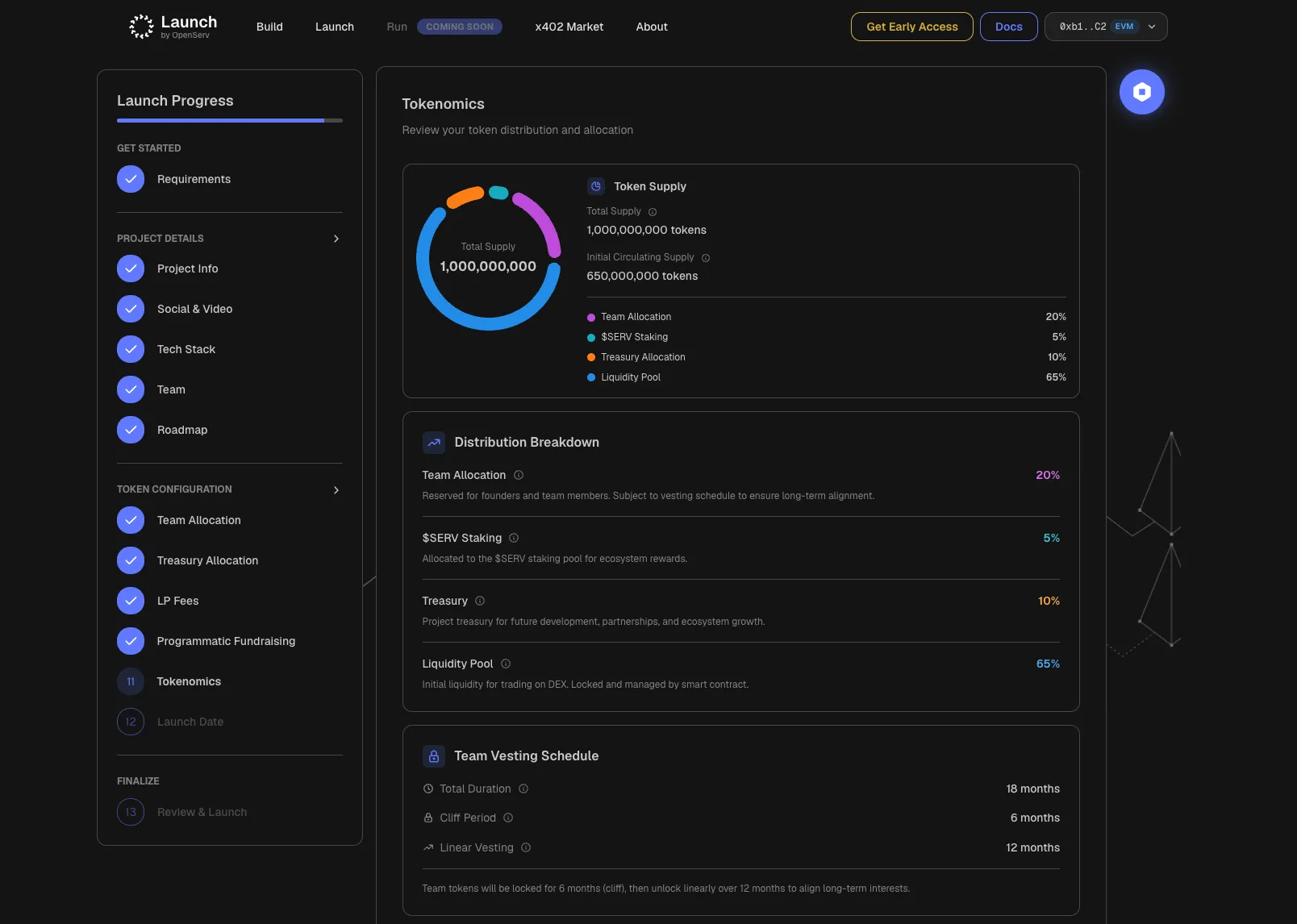Click the '1,000,000,000 tokens' total supply value
The image size is (1297, 924).
pyautogui.click(x=646, y=230)
